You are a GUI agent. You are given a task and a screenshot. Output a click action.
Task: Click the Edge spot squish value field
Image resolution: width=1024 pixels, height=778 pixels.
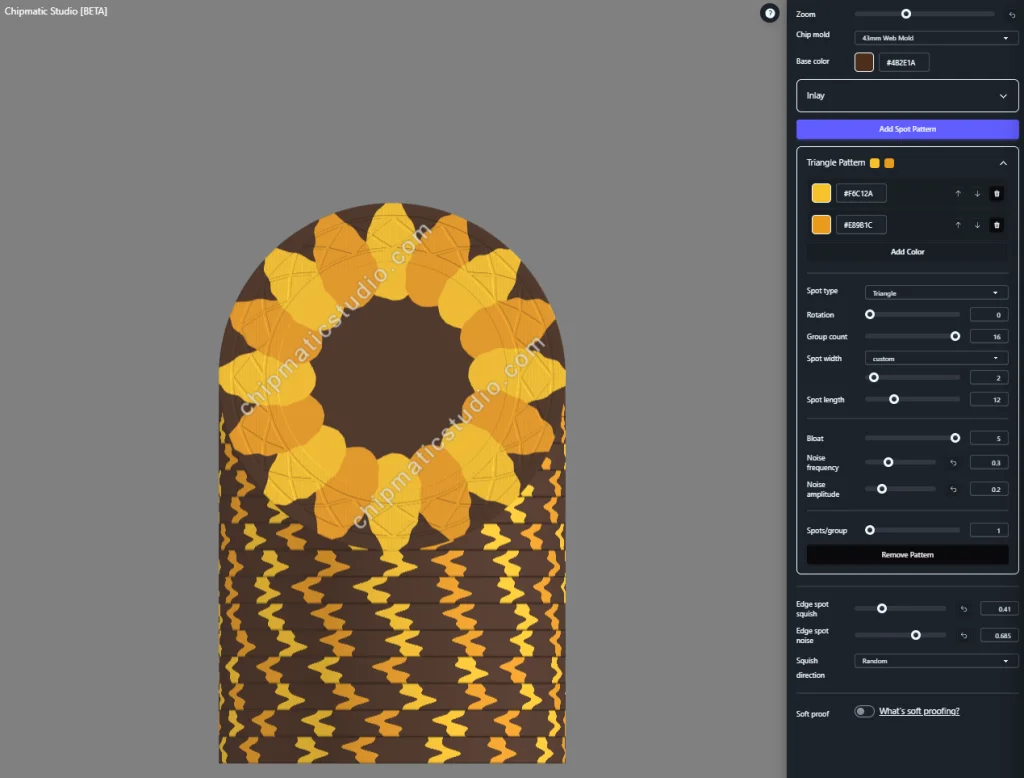pyautogui.click(x=999, y=609)
